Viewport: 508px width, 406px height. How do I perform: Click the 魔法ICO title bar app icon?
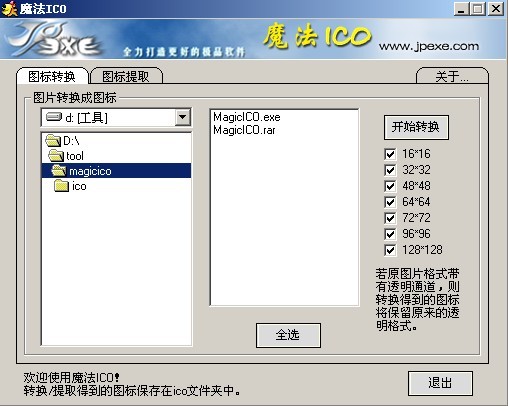click(9, 9)
